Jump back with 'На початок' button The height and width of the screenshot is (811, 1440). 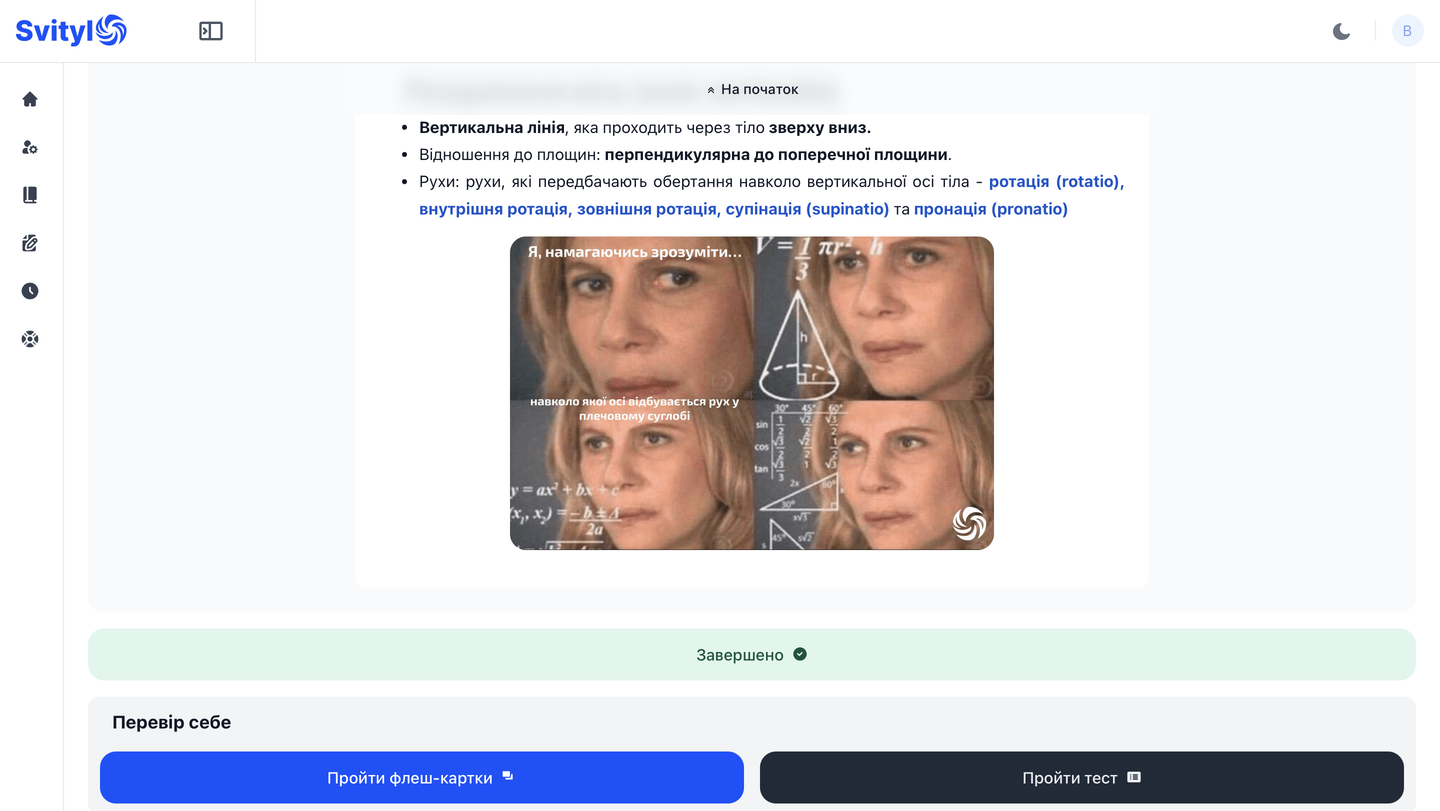752,89
